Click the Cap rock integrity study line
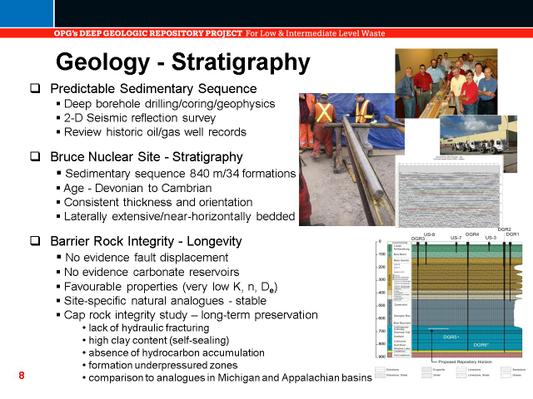Image resolution: width=533 pixels, height=399 pixels. point(187,315)
